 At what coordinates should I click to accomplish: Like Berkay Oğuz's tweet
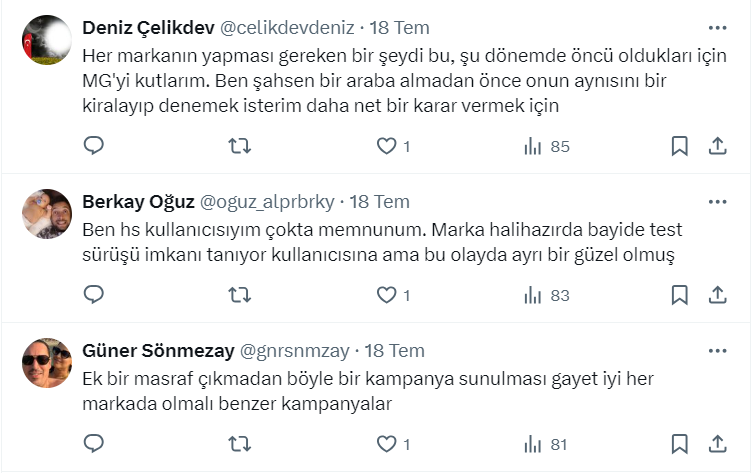coord(386,295)
